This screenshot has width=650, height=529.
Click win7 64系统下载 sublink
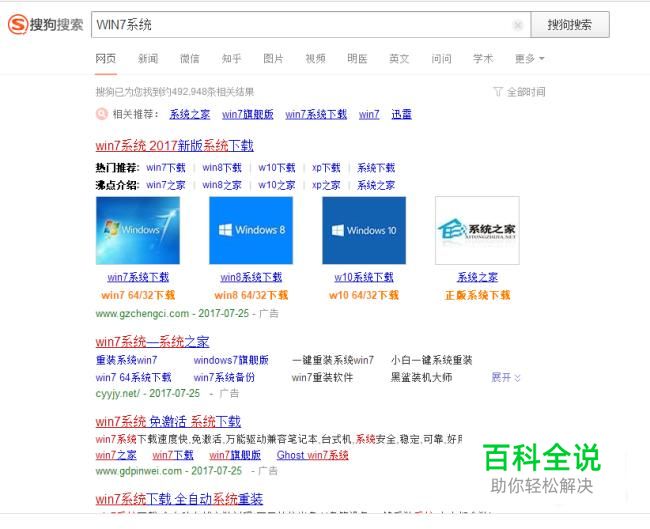click(x=133, y=377)
